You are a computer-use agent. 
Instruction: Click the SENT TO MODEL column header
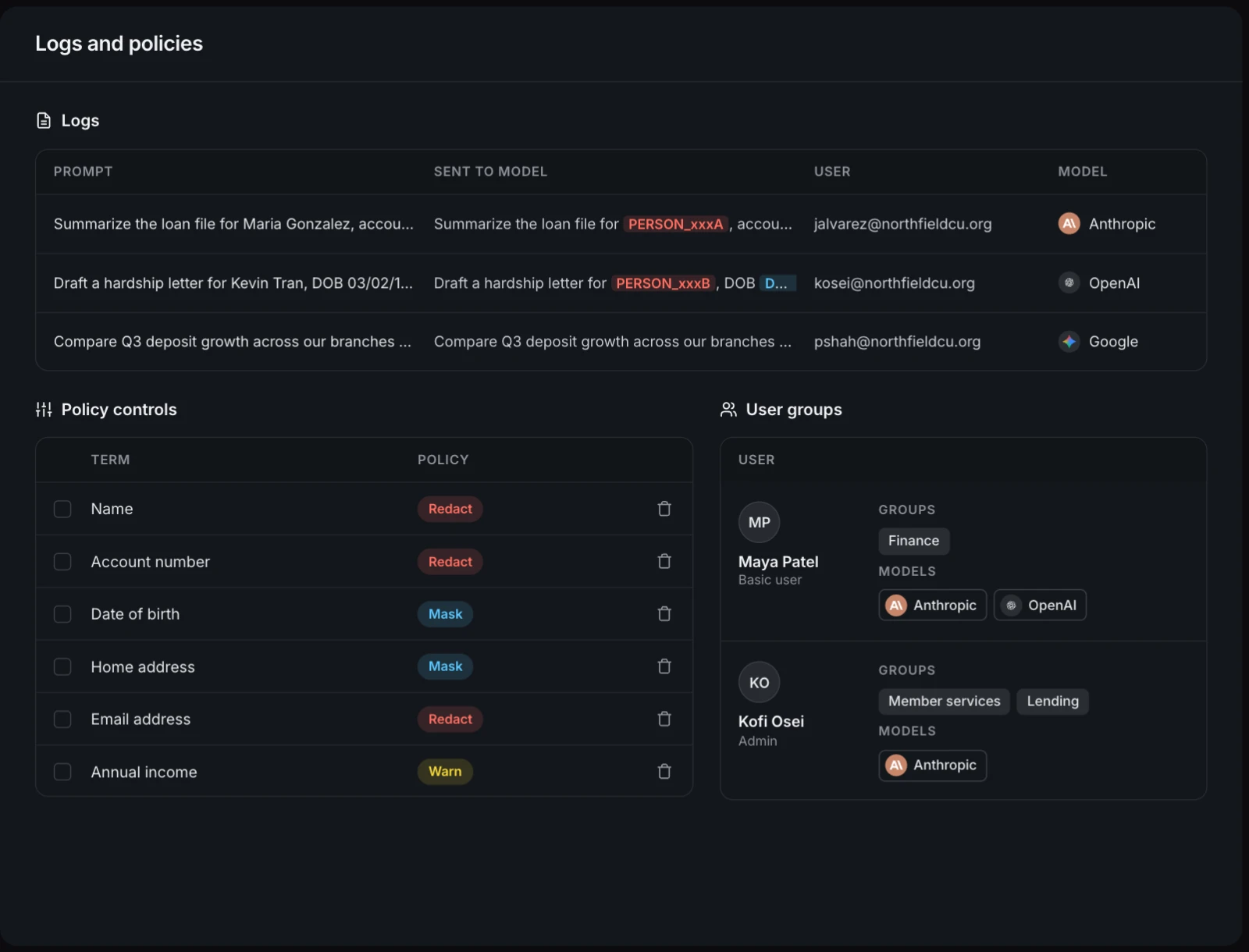(x=490, y=172)
